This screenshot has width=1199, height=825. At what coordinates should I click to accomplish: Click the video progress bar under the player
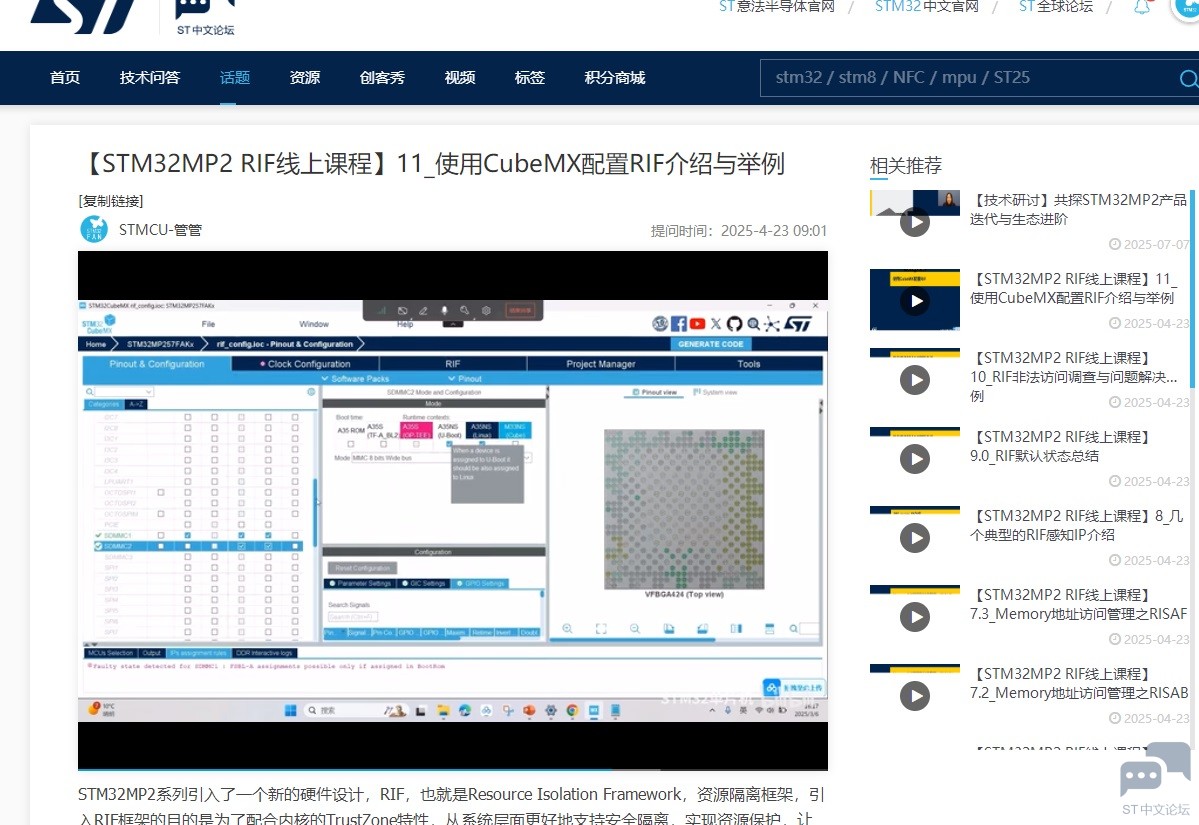pos(453,769)
